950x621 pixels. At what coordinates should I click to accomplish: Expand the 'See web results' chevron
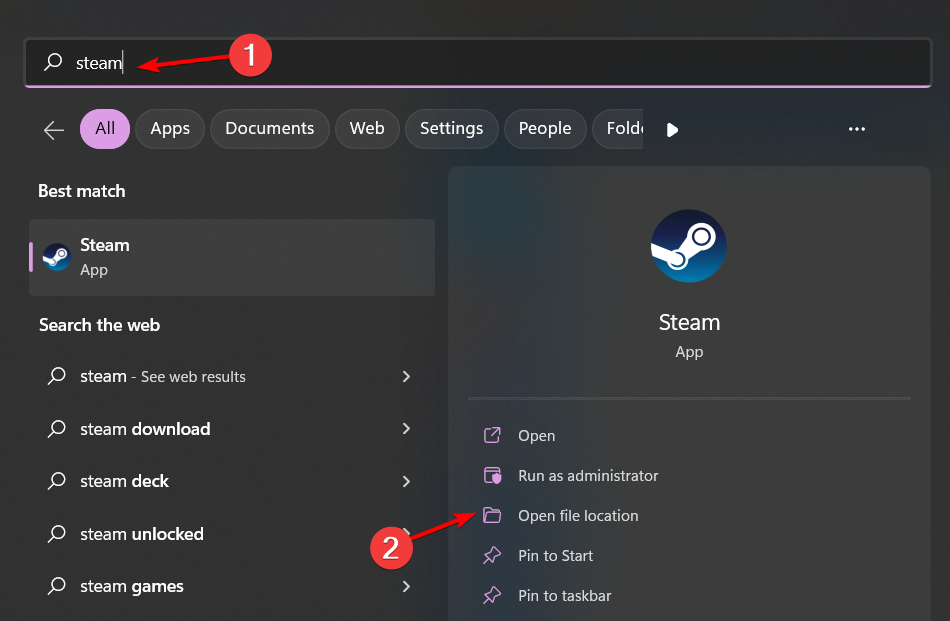[x=406, y=376]
